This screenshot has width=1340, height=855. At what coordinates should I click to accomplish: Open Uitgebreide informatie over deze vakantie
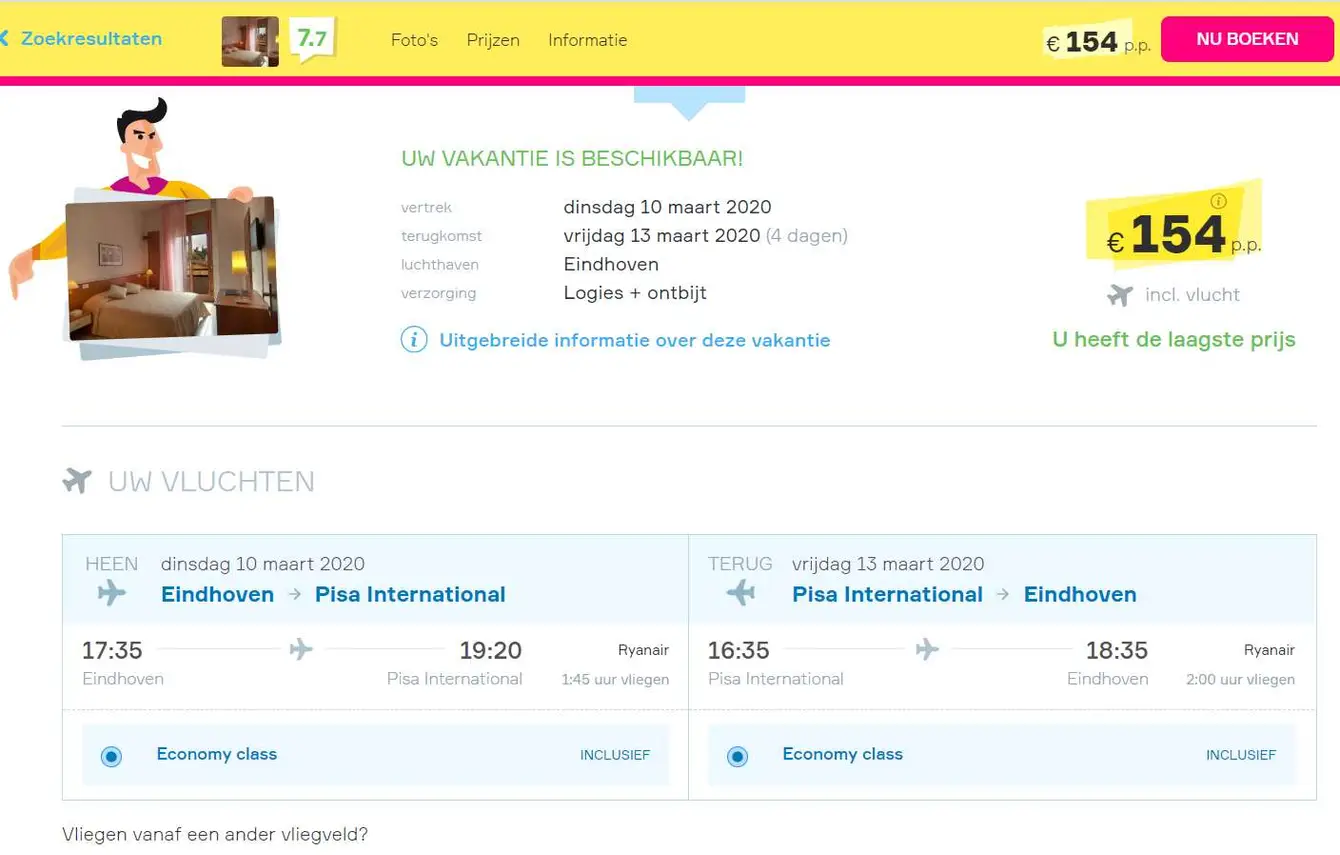635,340
